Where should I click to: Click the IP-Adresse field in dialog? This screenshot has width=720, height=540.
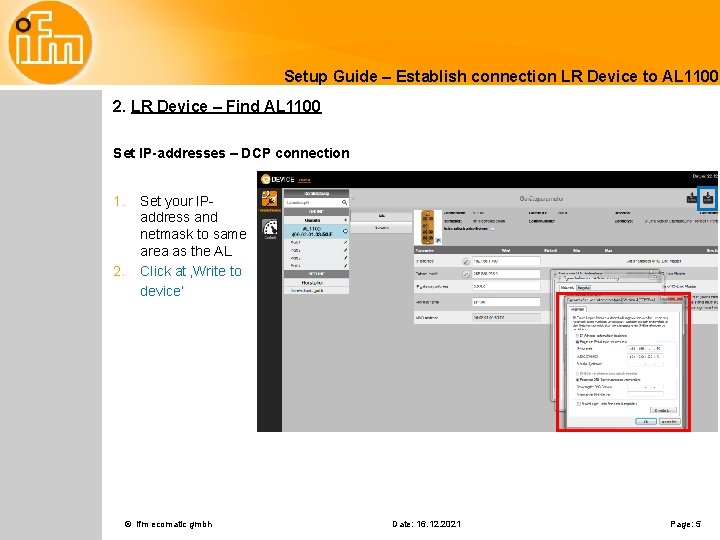pos(645,349)
